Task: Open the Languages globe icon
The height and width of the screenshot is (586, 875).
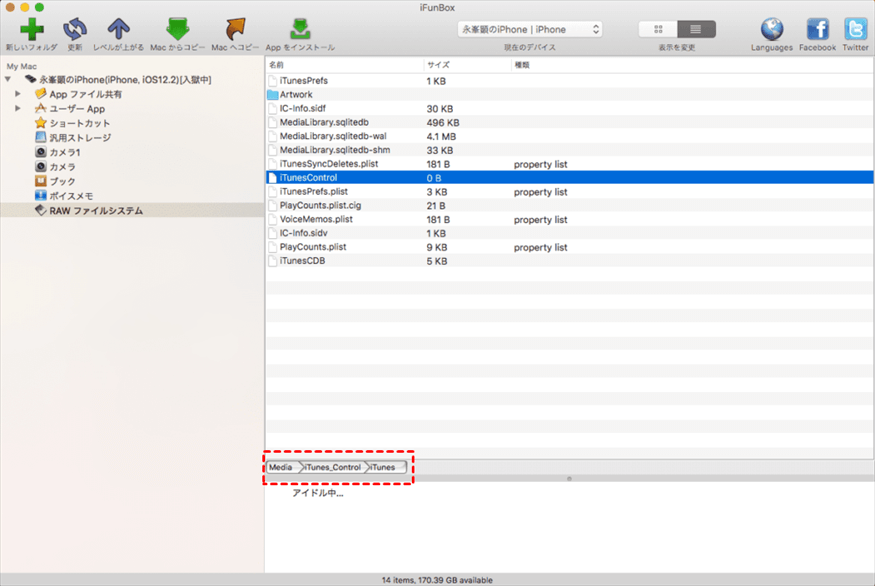Action: tap(772, 28)
